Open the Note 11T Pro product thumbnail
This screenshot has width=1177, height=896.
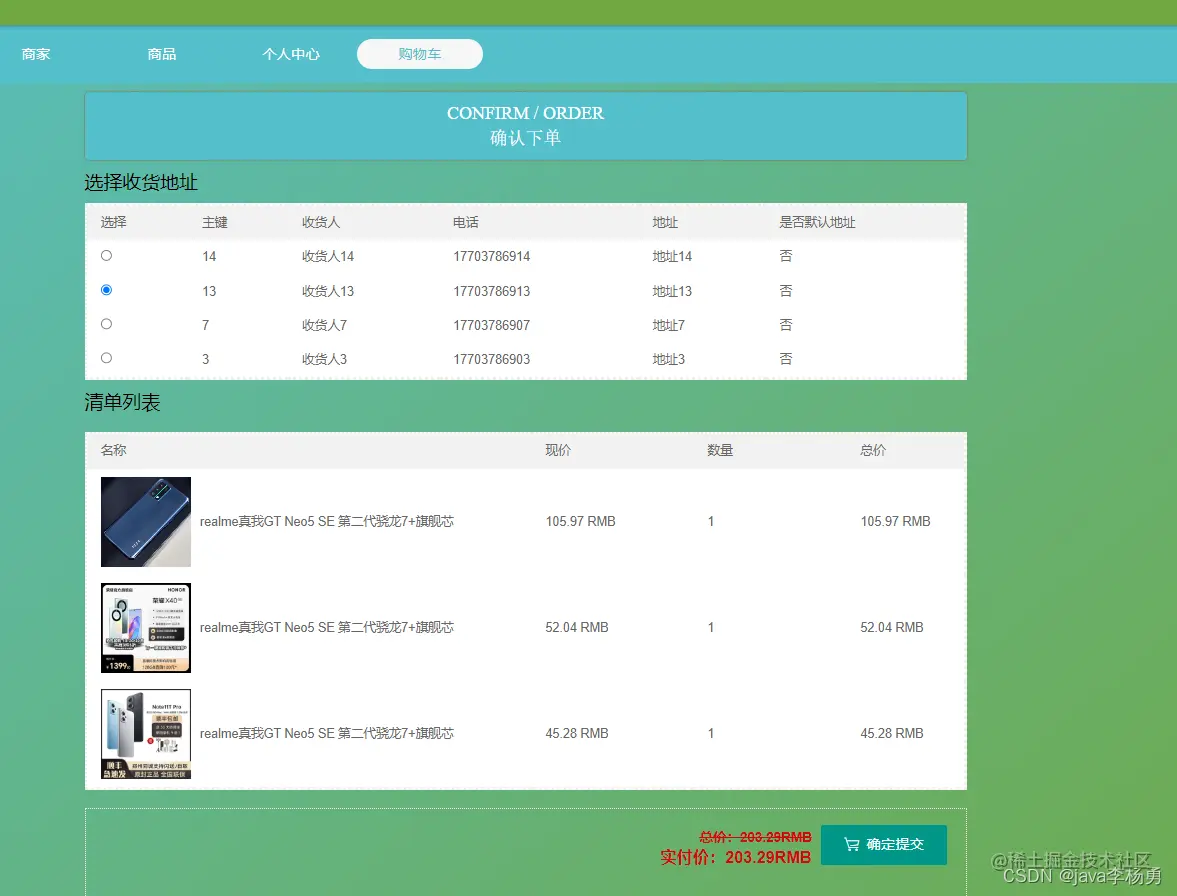coord(146,734)
